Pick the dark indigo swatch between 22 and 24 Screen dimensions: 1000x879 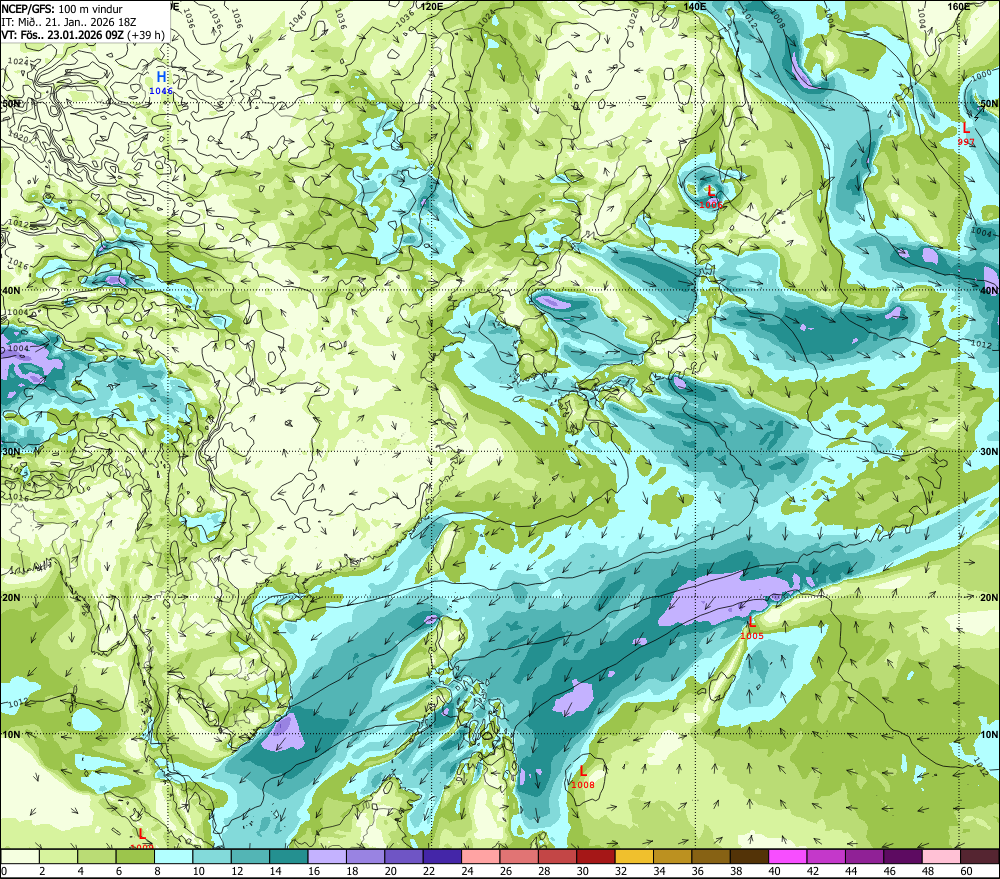tap(442, 856)
